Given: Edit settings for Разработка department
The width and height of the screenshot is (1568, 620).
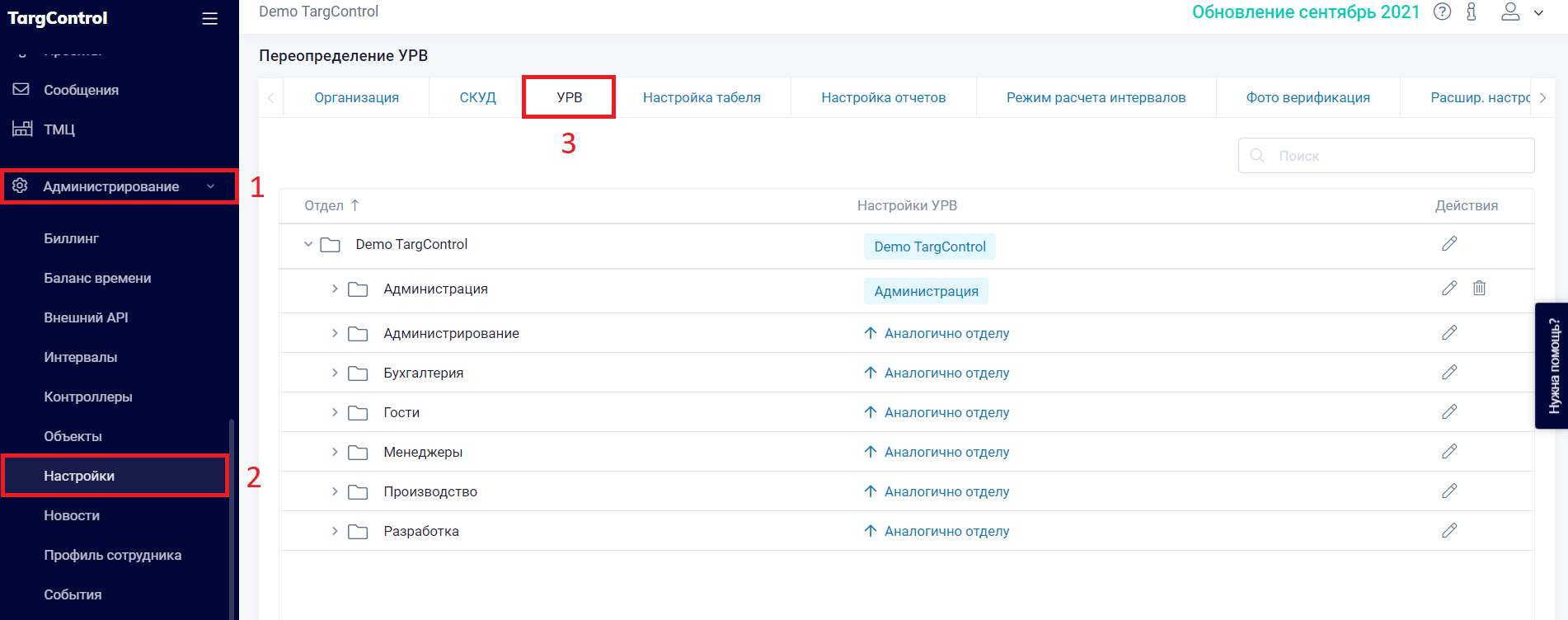Looking at the screenshot, I should pyautogui.click(x=1448, y=531).
